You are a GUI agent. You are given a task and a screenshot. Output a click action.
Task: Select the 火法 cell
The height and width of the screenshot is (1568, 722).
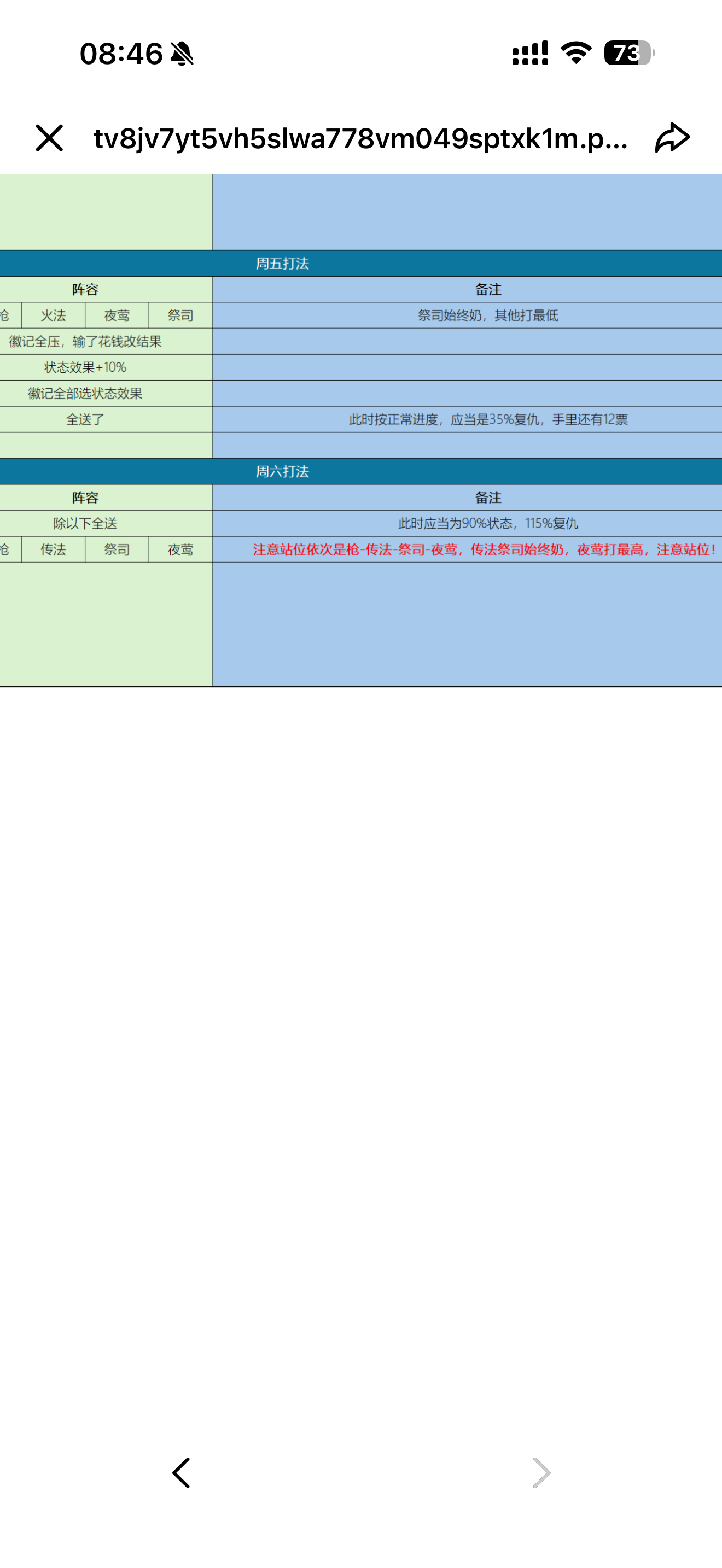coord(54,315)
